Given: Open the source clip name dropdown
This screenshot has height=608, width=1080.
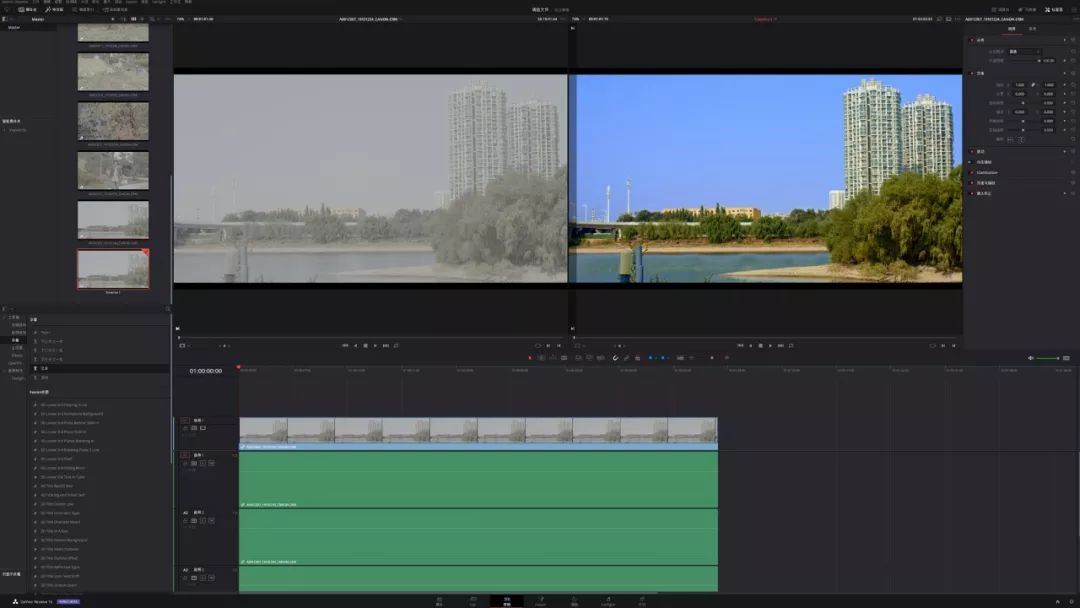Looking at the screenshot, I should 370,19.
